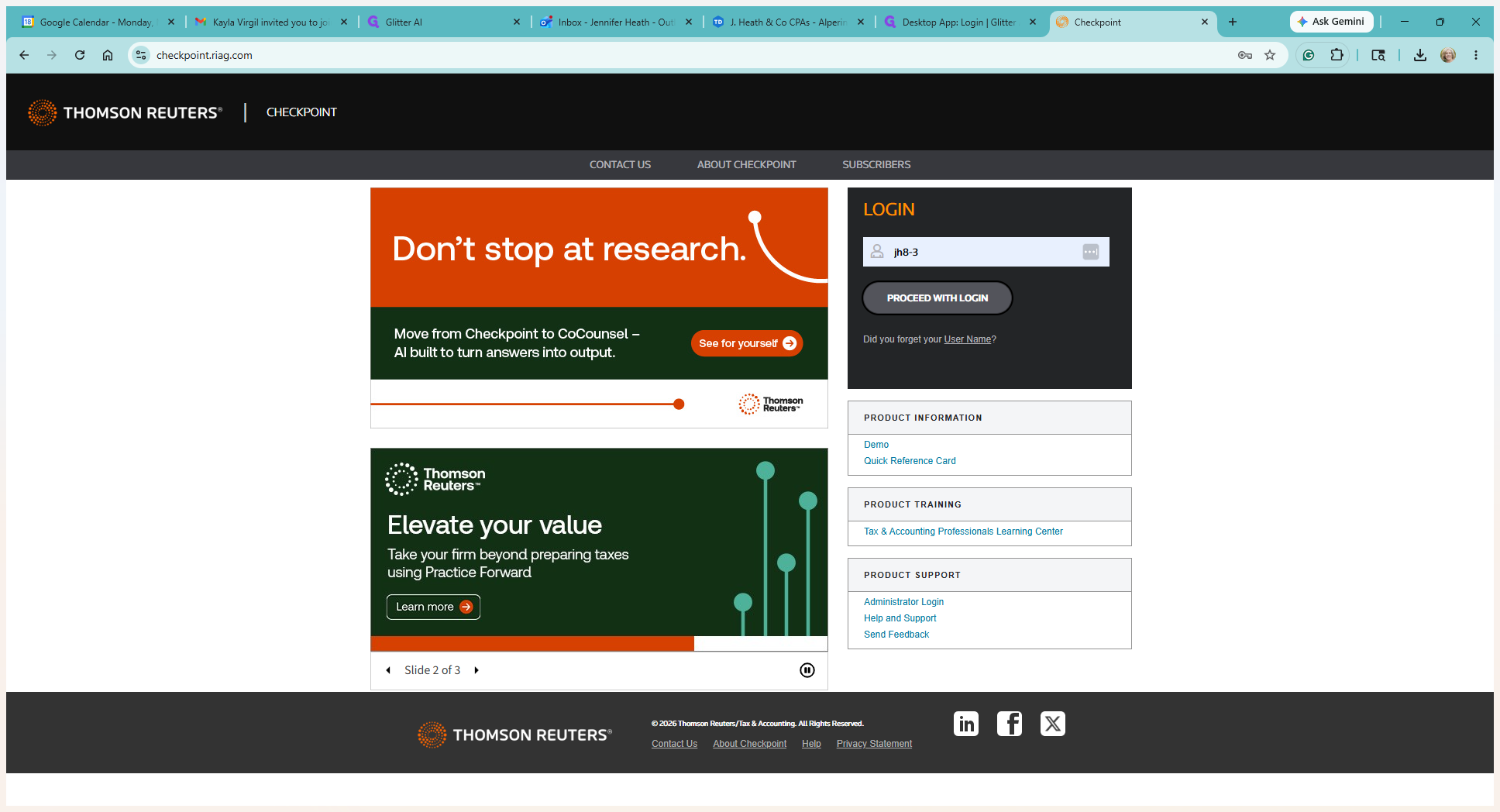Open Help and Support link
The width and height of the screenshot is (1500, 812).
(900, 618)
